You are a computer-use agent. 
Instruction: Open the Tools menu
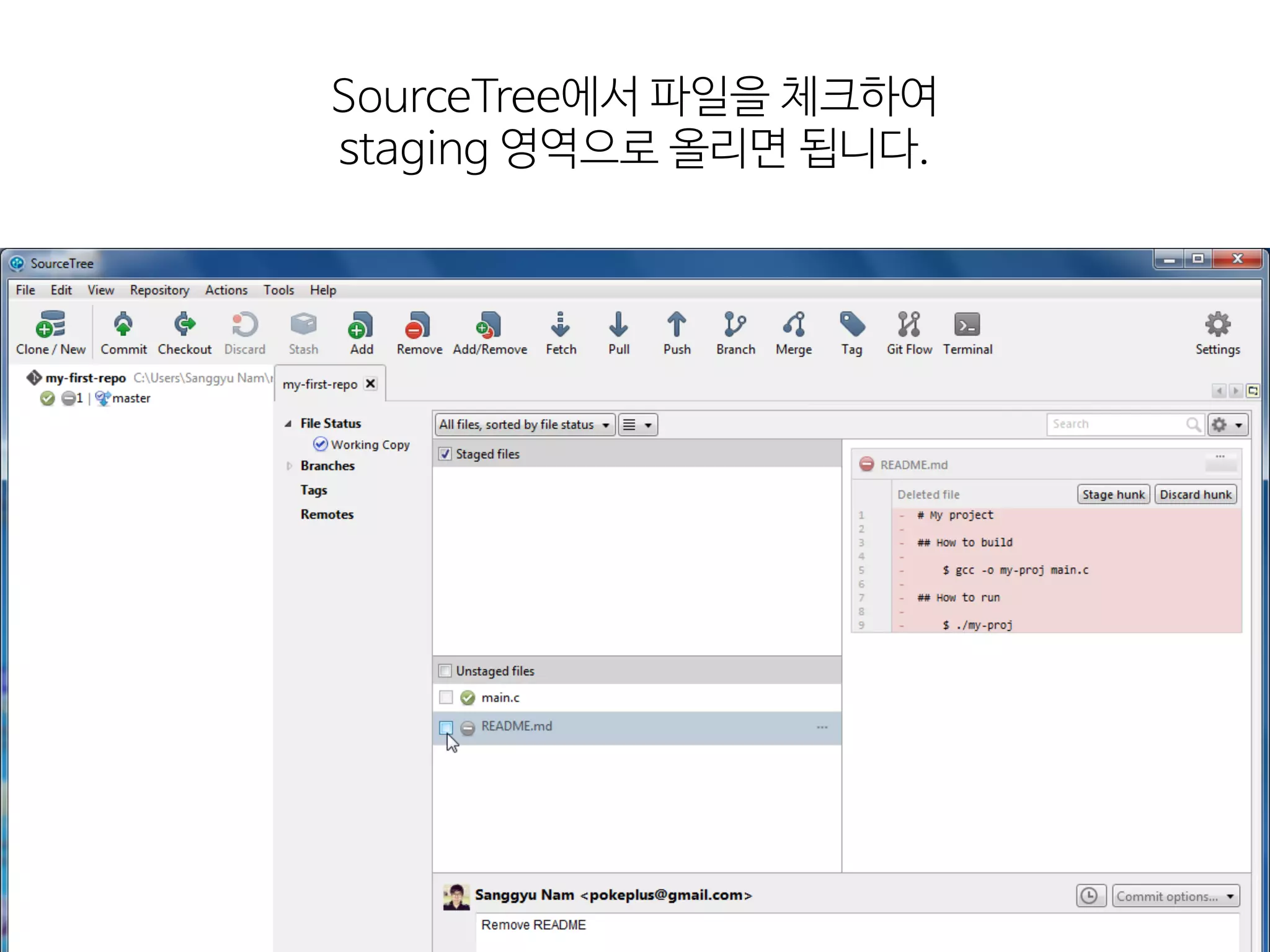tap(278, 290)
